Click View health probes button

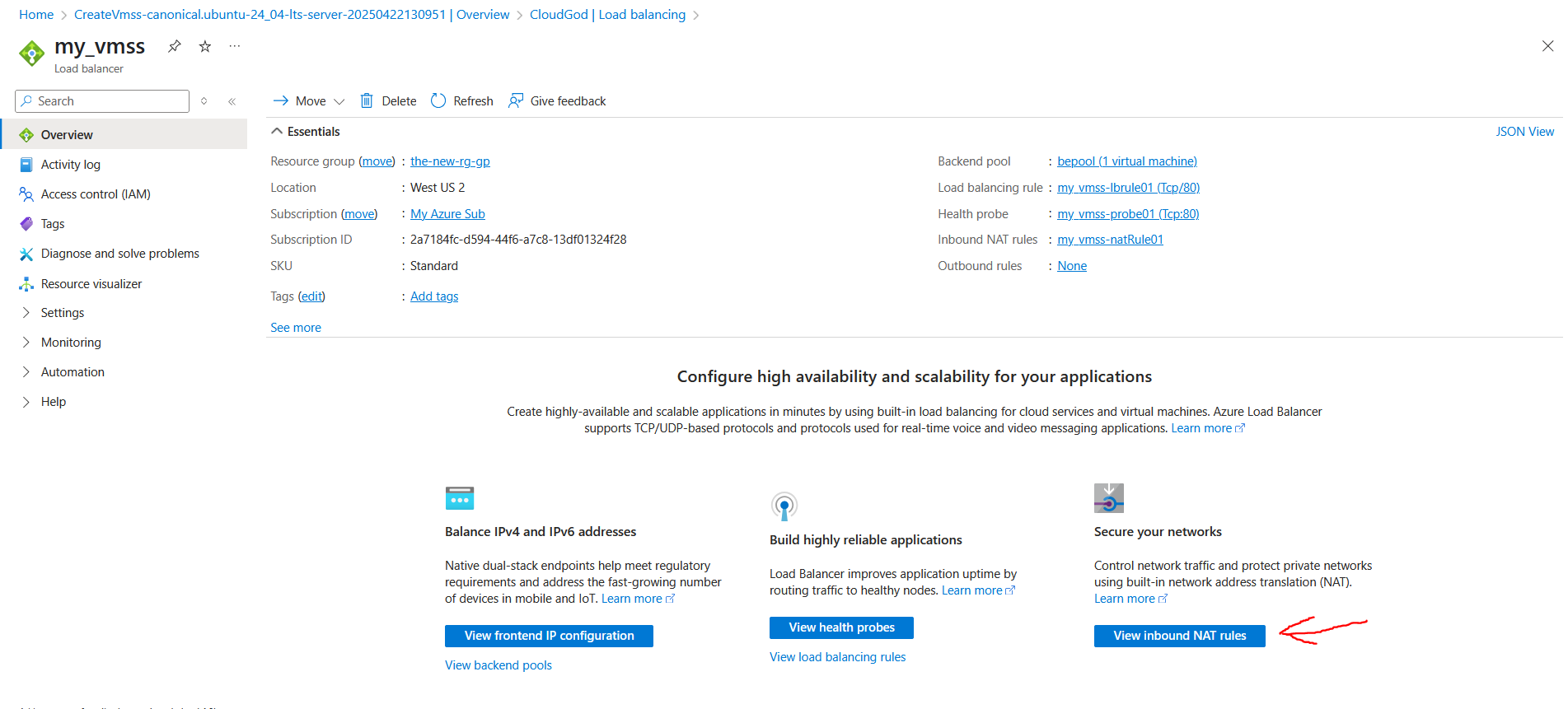coord(841,627)
